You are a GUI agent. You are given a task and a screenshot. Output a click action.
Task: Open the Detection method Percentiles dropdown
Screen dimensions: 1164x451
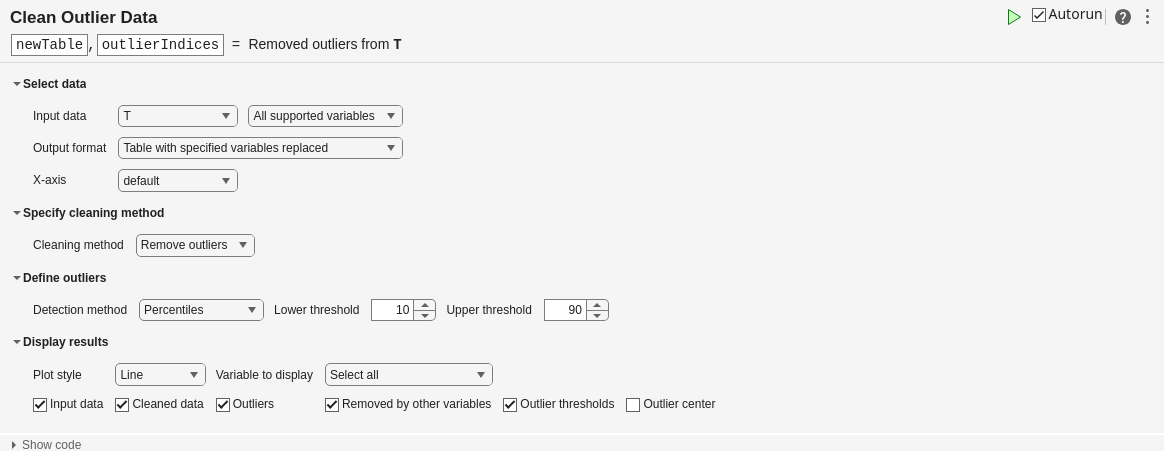click(x=201, y=310)
